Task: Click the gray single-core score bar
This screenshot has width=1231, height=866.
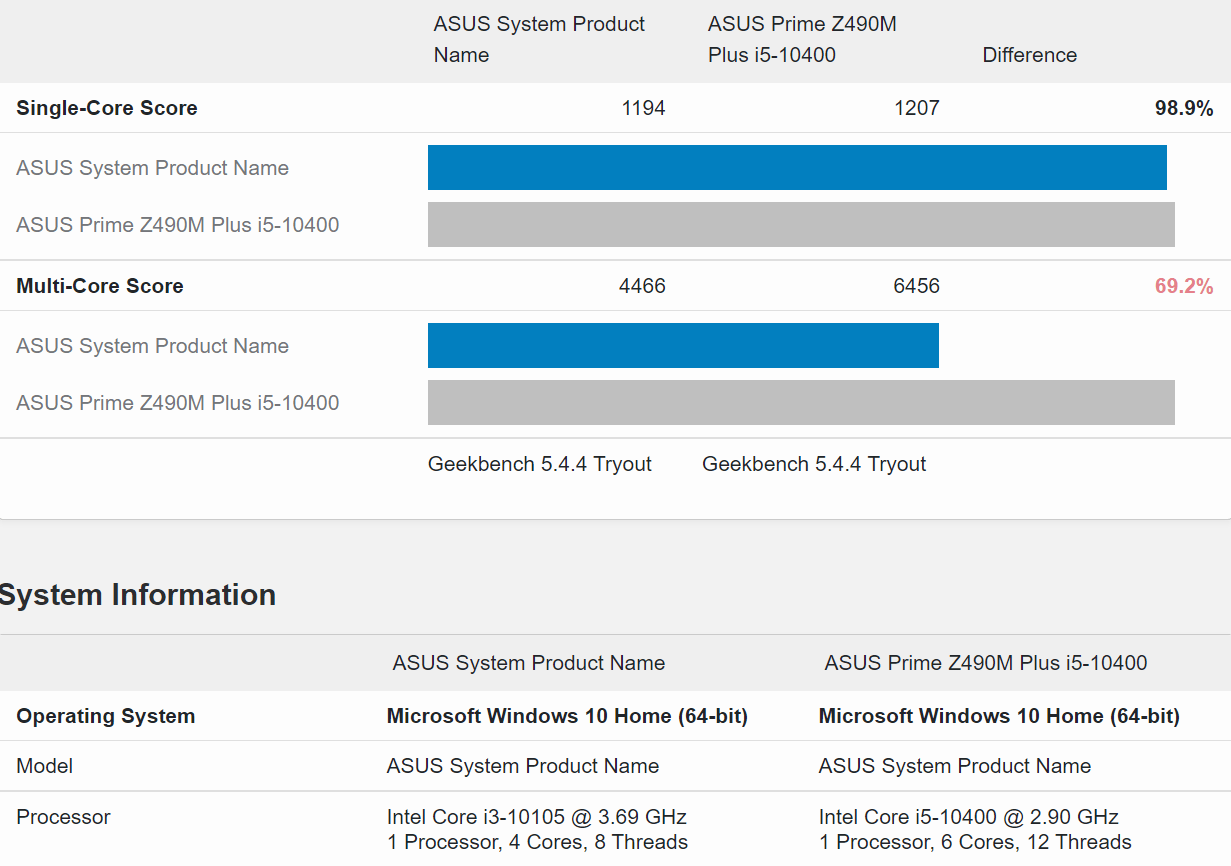Action: [x=800, y=224]
